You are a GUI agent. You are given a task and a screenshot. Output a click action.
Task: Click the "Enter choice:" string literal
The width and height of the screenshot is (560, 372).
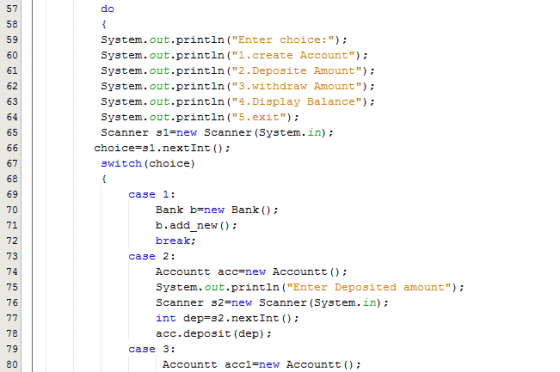coord(283,40)
